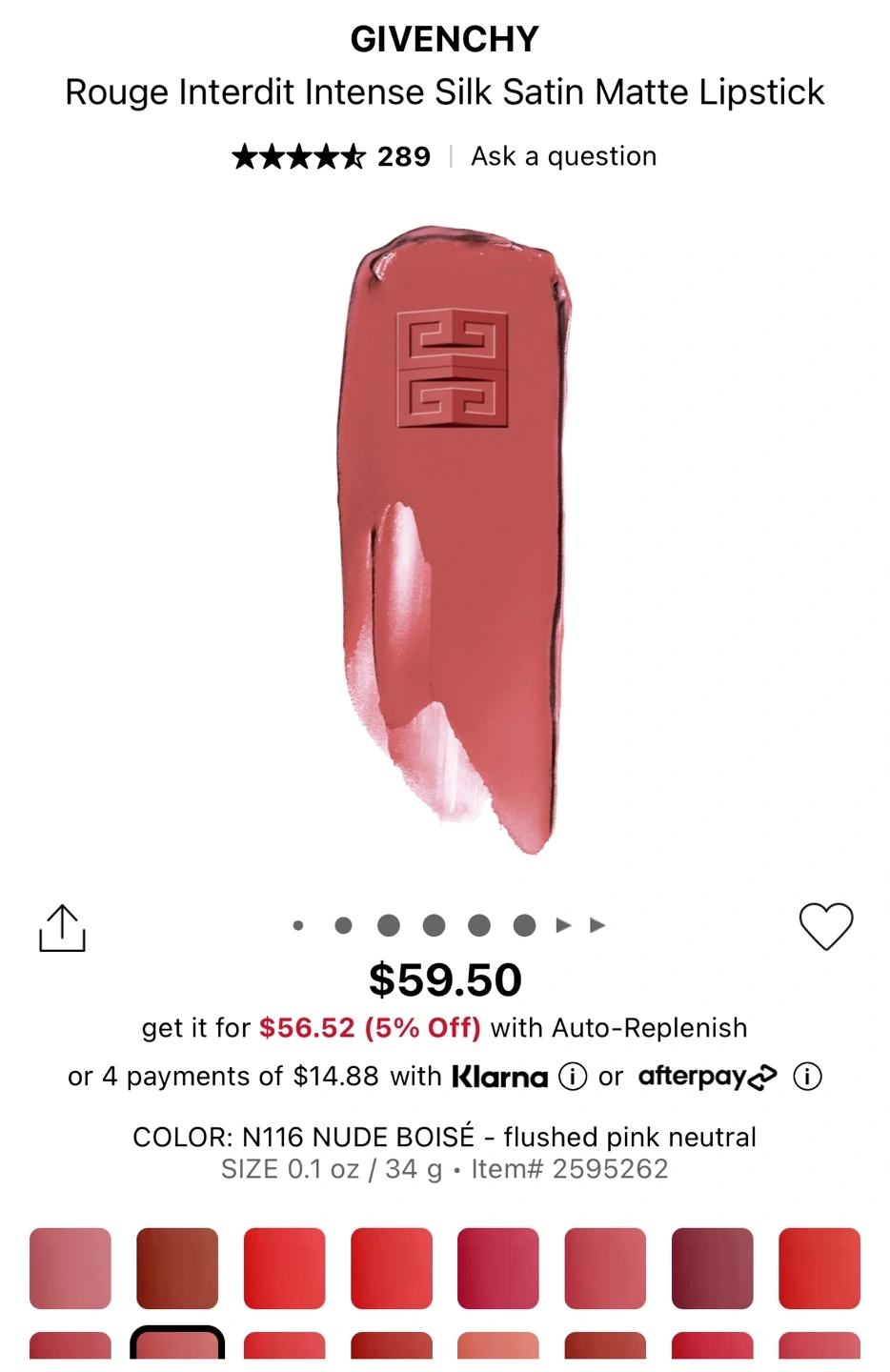The image size is (890, 1372).
Task: Open the GIVENCHY brand page
Action: (x=445, y=39)
